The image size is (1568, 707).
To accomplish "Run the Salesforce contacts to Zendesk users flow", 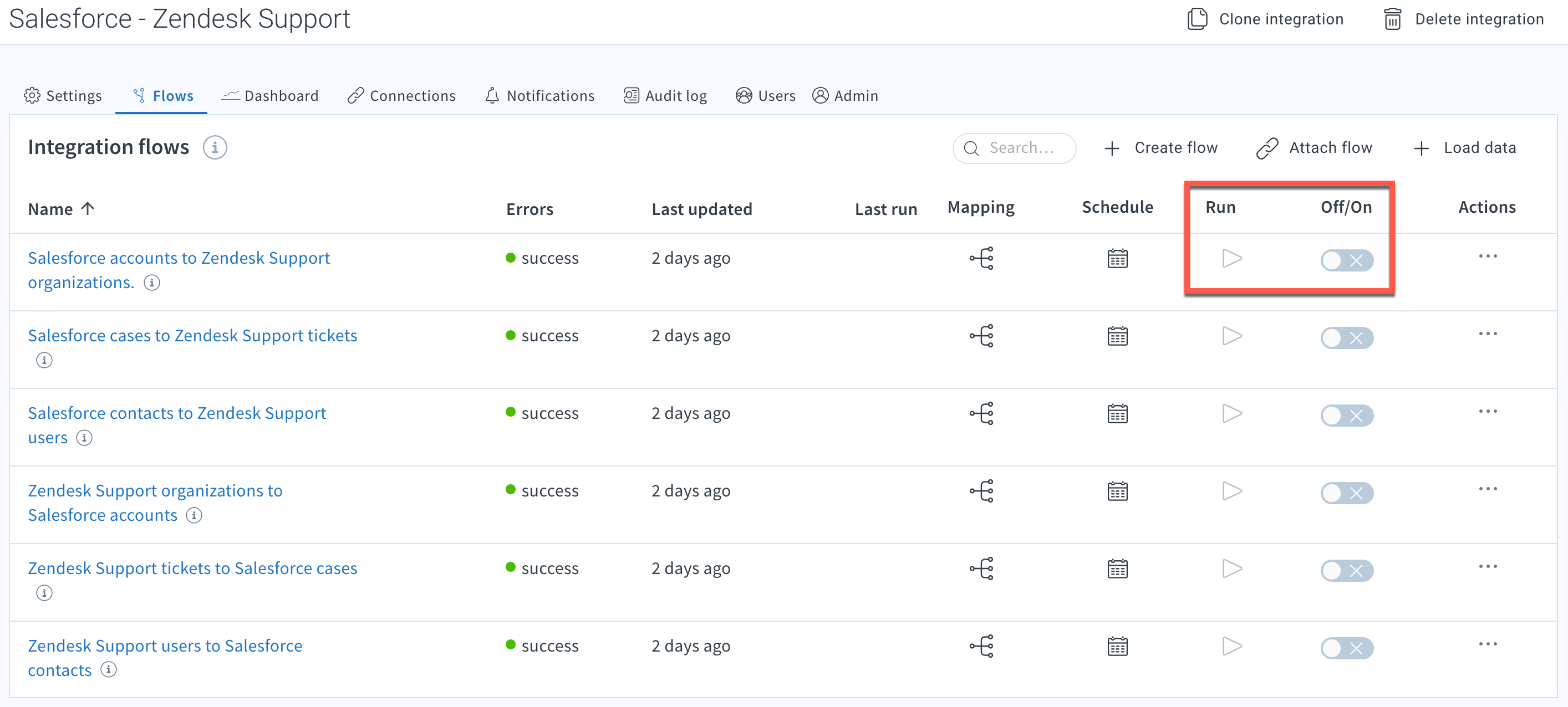I will pos(1232,413).
